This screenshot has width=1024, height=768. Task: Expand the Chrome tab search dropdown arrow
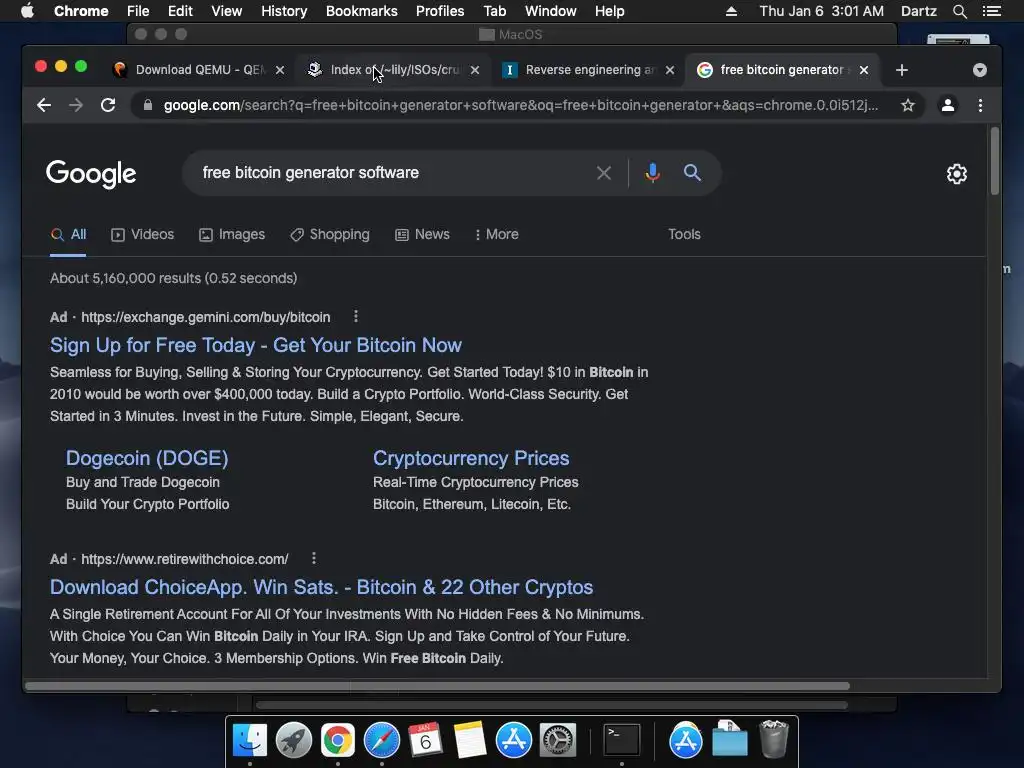pos(980,70)
